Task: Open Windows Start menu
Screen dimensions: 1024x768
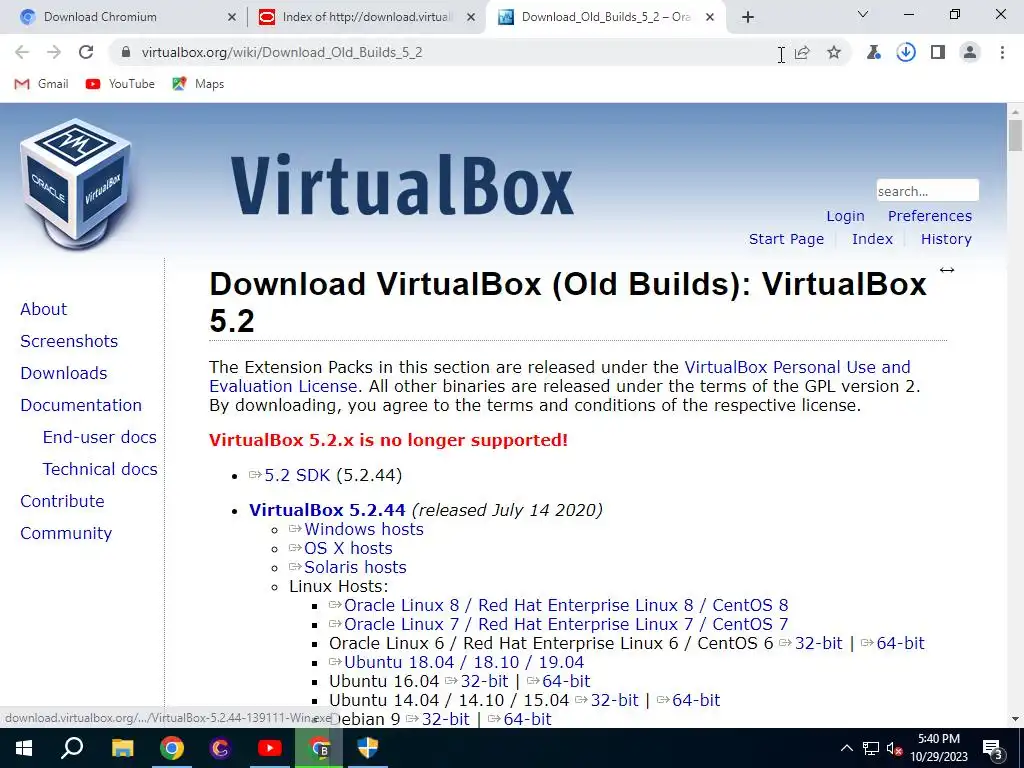Action: (x=24, y=748)
